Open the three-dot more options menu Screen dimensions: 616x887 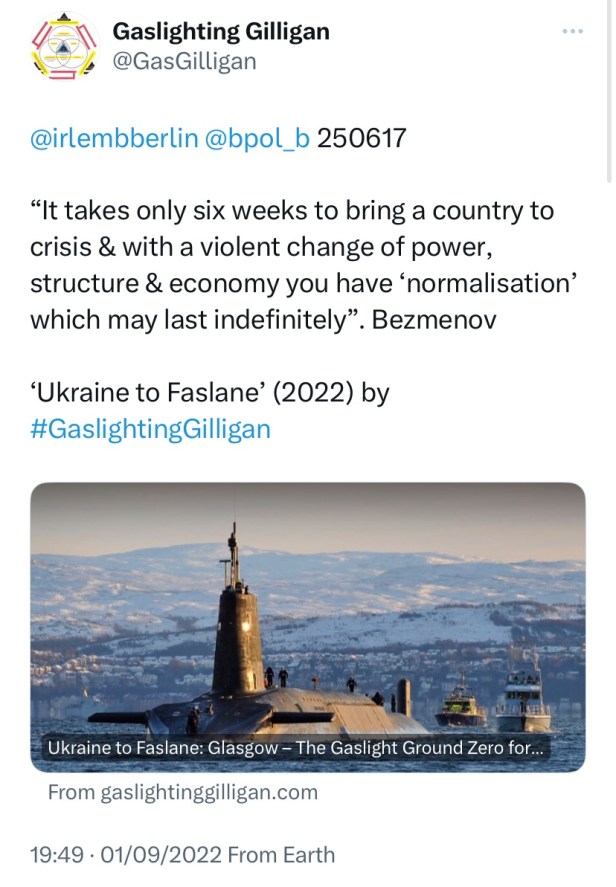572,31
